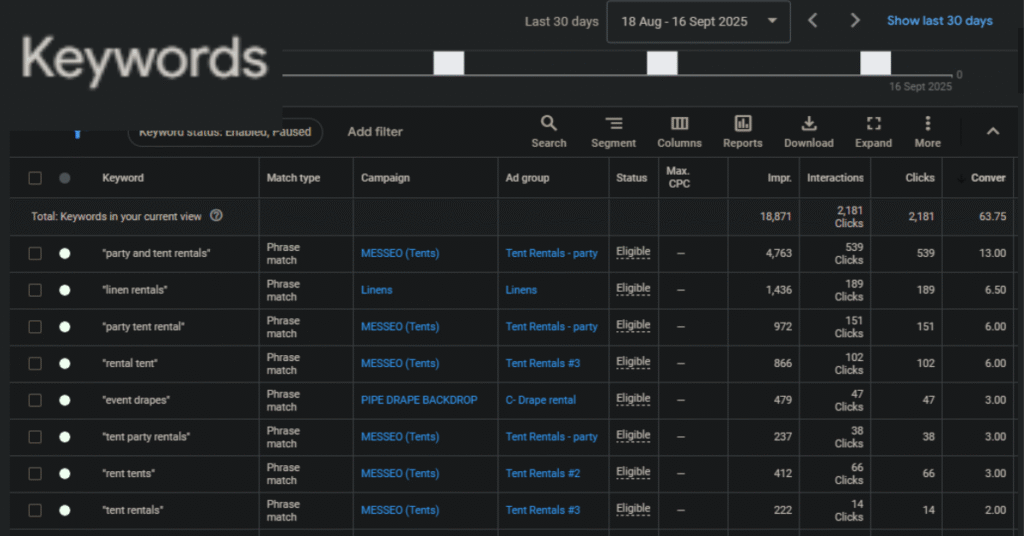
Task: Toggle status dot for "party and tent rentals"
Action: [65, 253]
